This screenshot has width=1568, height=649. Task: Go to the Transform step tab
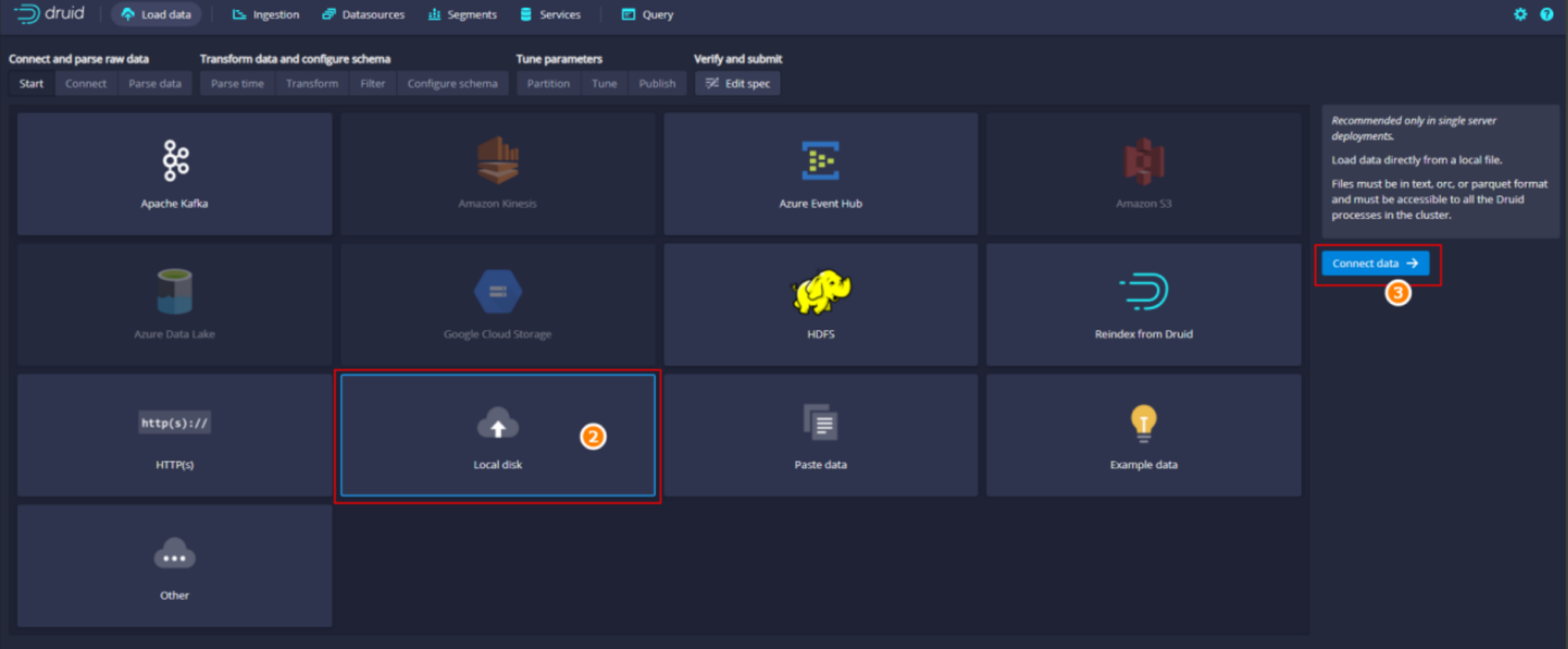pos(312,83)
